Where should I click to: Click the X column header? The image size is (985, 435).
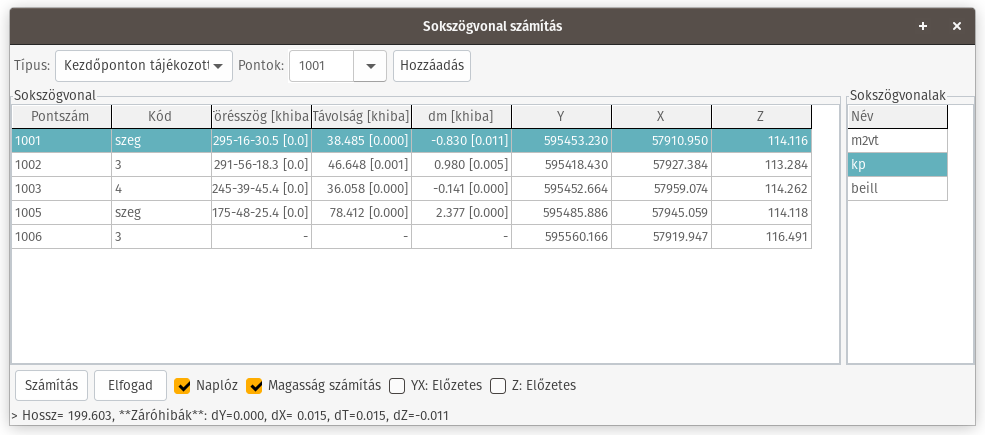tap(661, 117)
